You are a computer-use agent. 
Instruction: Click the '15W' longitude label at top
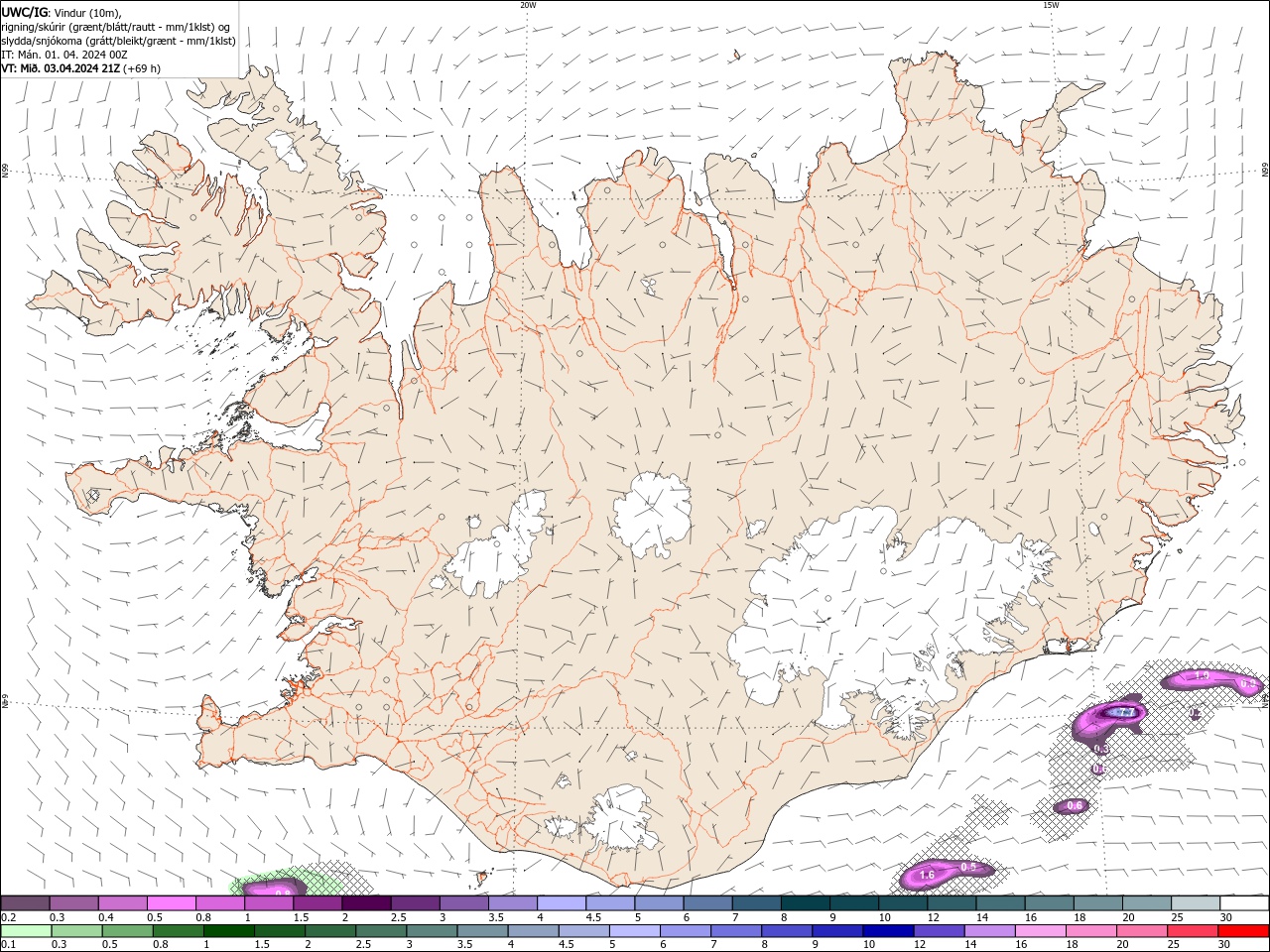point(1051,5)
